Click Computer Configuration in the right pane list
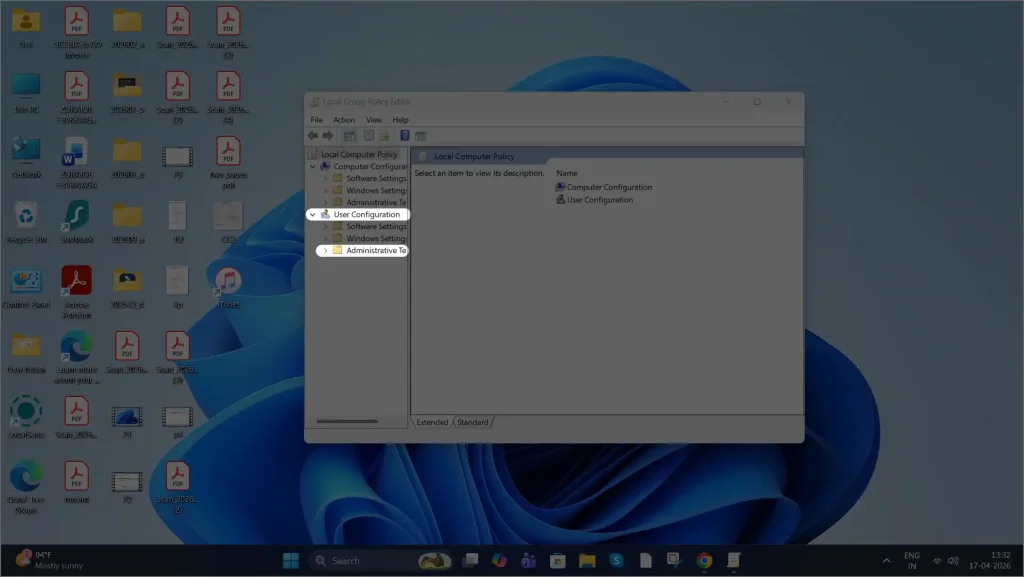 (x=603, y=187)
